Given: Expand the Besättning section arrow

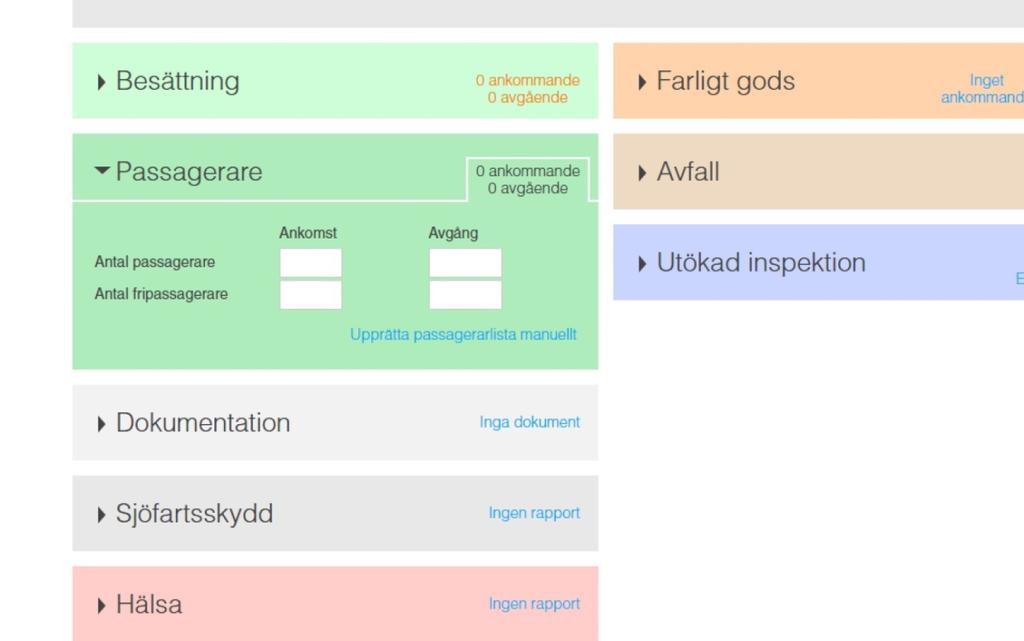Looking at the screenshot, I should (x=101, y=82).
